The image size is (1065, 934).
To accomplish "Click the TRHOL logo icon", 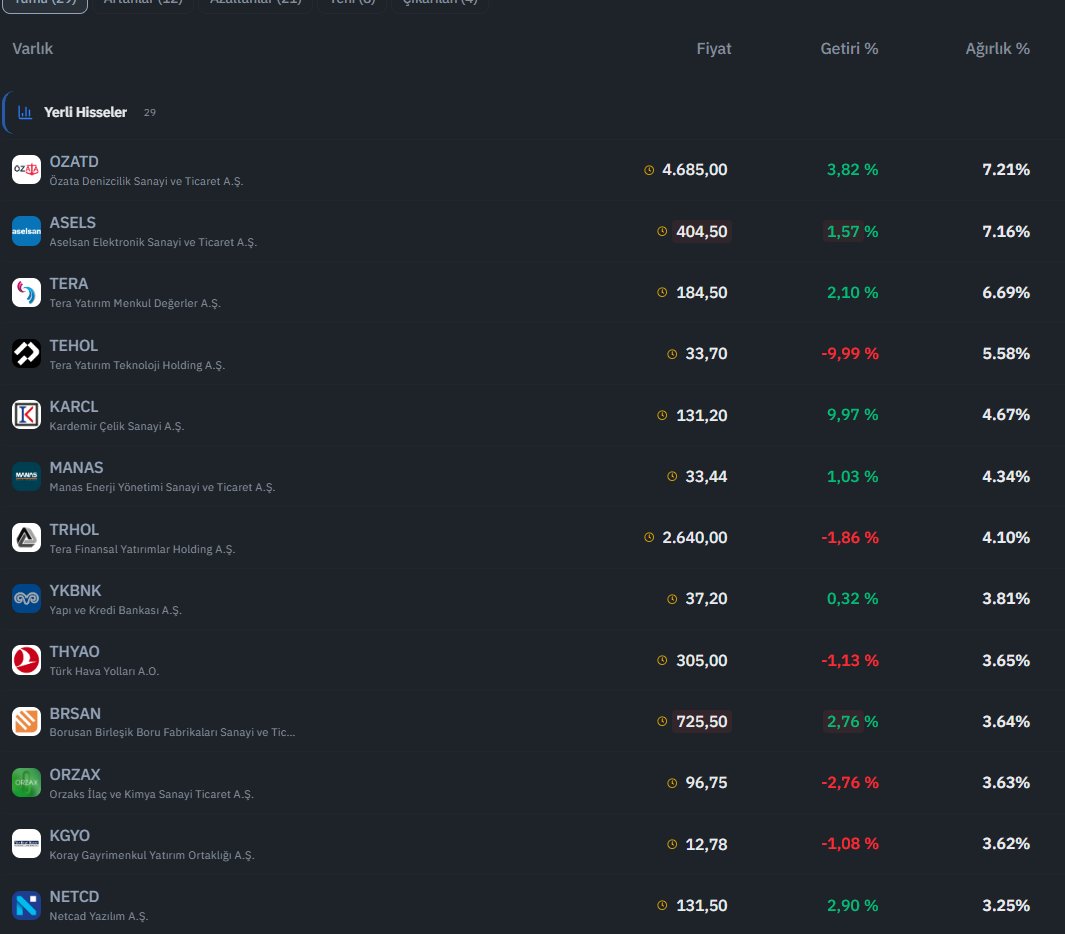I will 26,537.
